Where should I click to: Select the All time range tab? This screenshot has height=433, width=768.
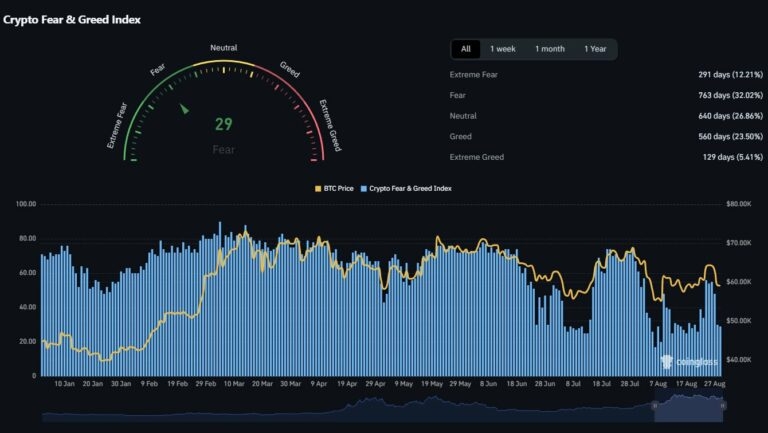coord(466,49)
